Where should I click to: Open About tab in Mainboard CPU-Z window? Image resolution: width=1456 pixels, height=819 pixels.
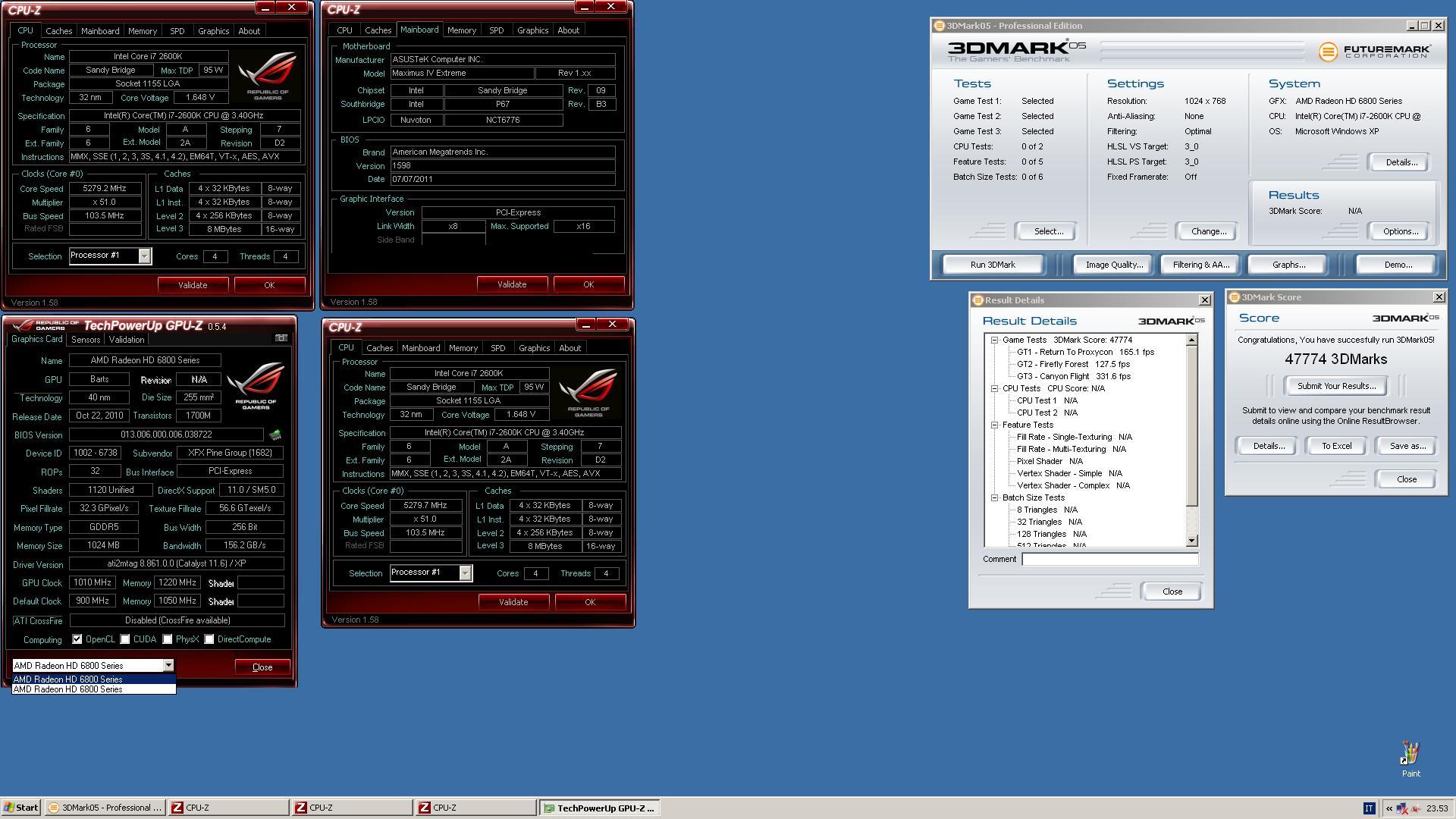pyautogui.click(x=568, y=30)
